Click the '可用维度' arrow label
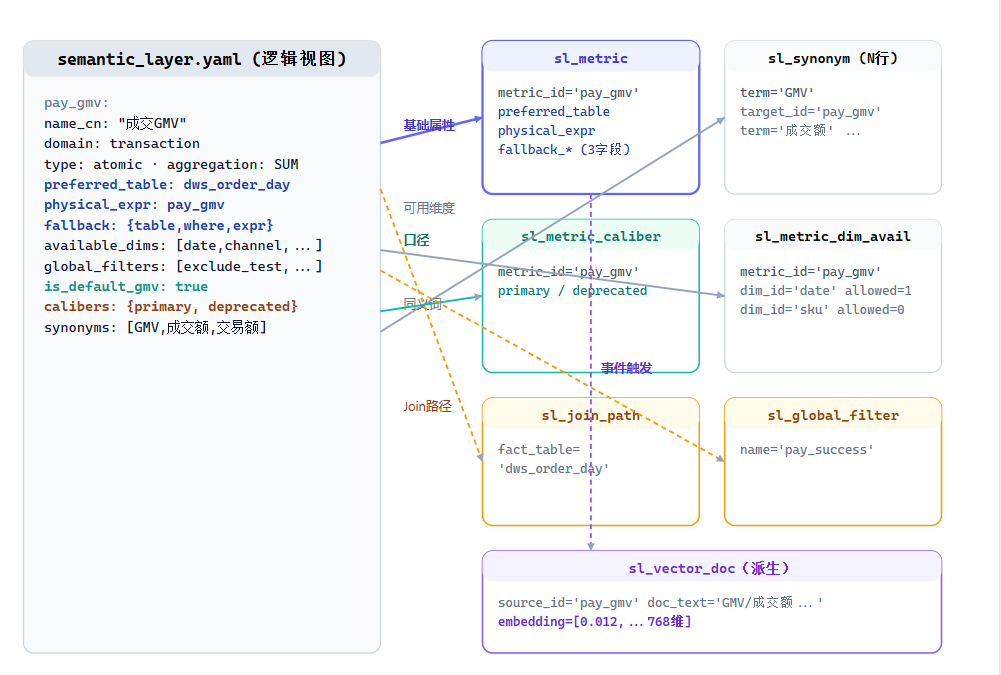 point(429,208)
